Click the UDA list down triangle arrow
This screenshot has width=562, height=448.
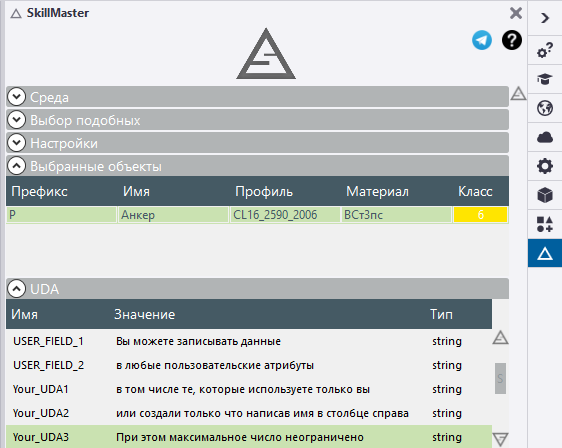coord(500,439)
